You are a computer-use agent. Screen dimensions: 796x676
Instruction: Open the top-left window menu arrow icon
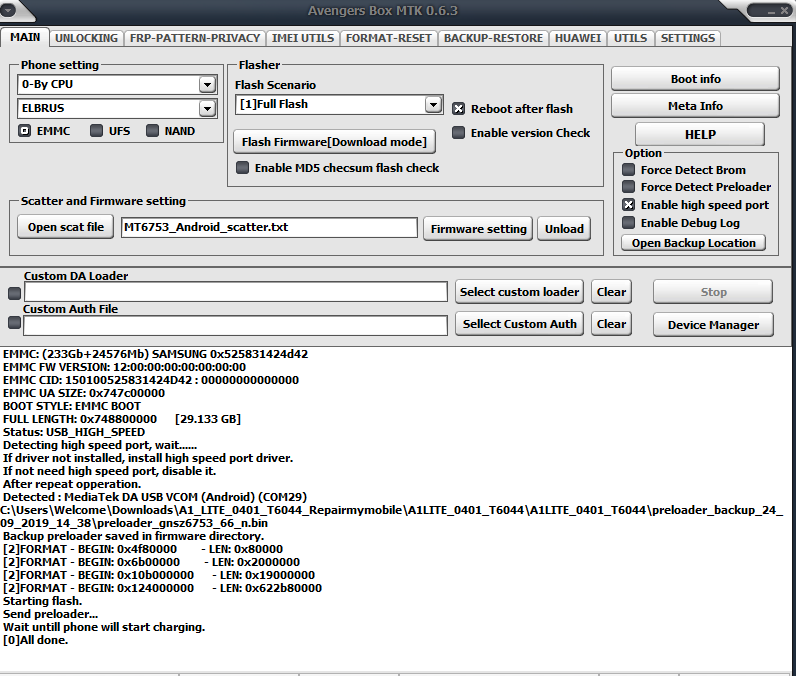7,9
